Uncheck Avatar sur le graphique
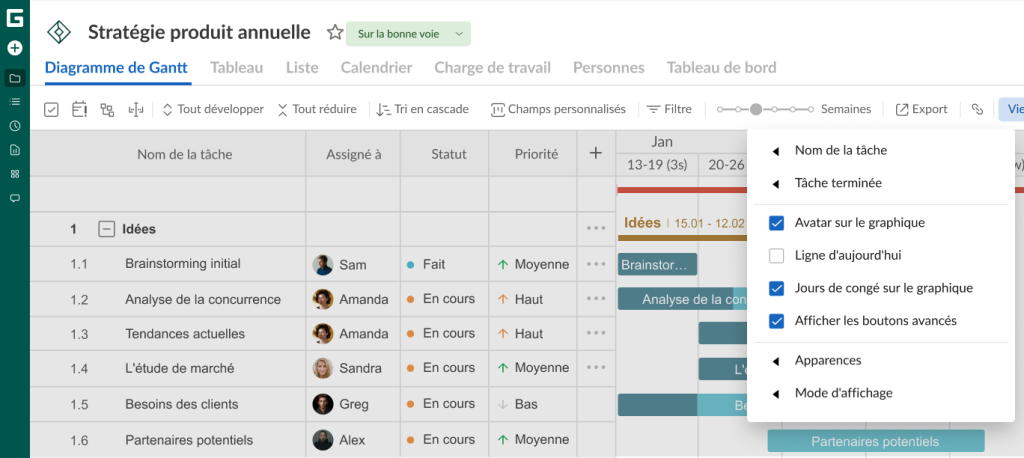Image resolution: width=1024 pixels, height=458 pixels. tap(776, 223)
